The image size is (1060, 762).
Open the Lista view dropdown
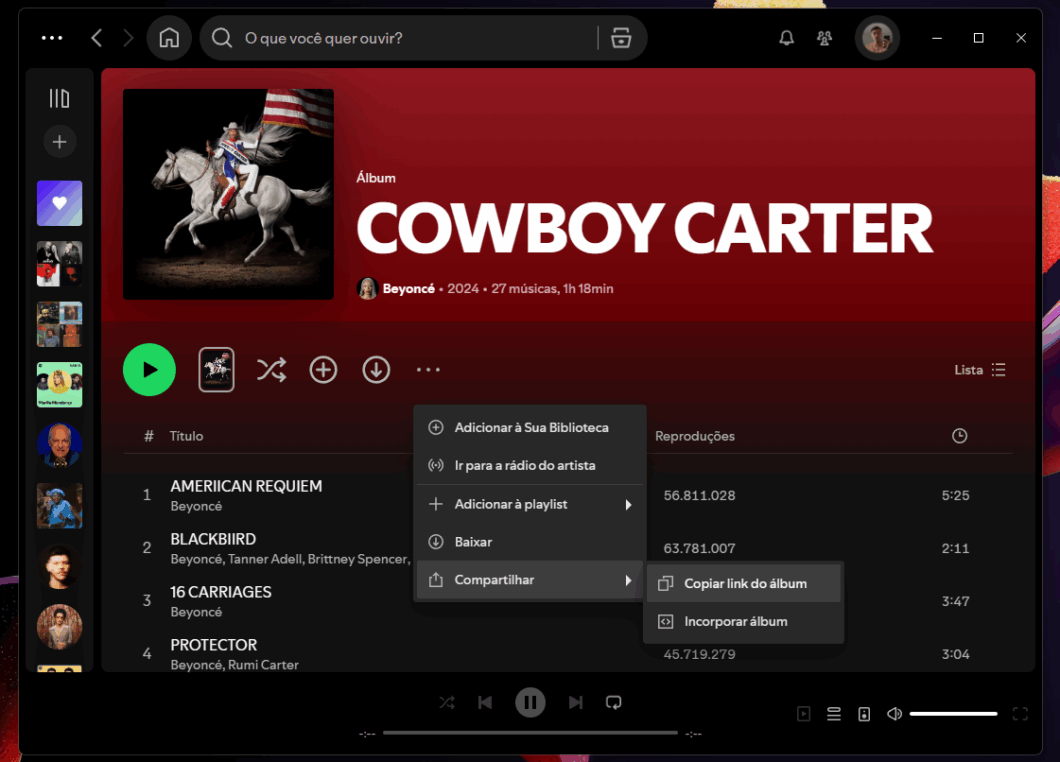[981, 369]
